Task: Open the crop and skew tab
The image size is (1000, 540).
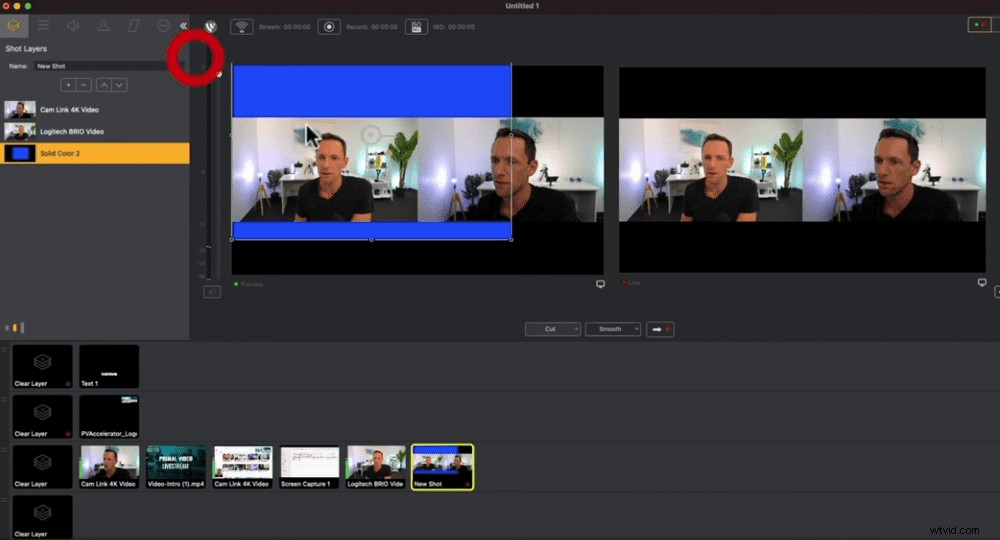Action: 133,26
